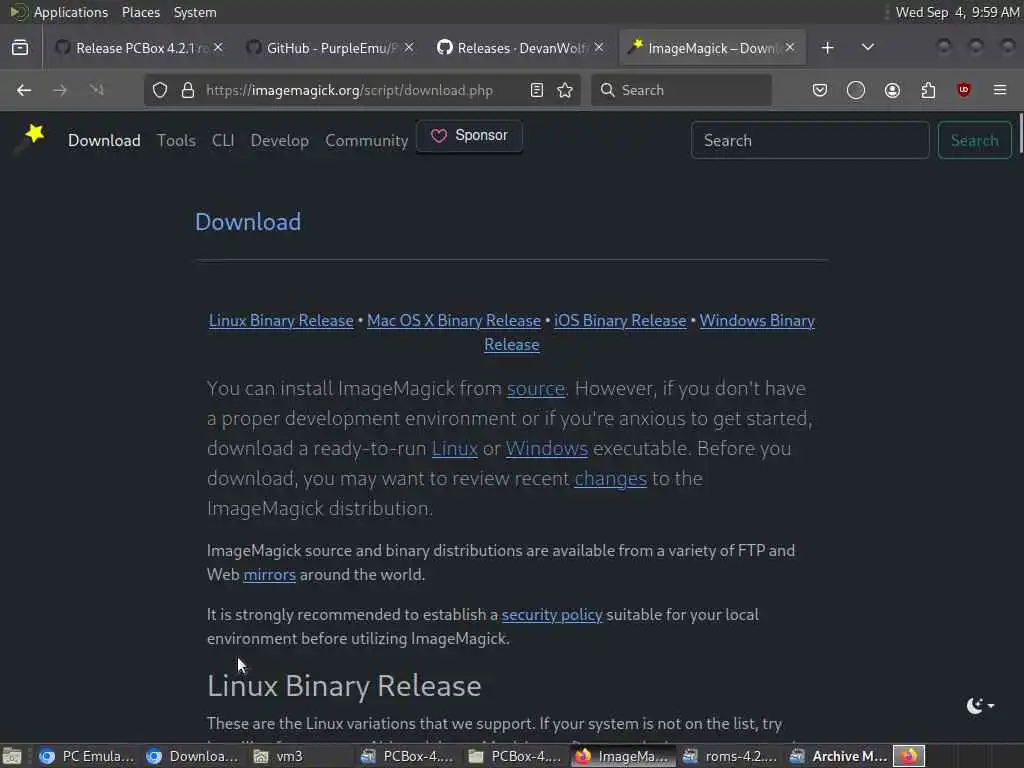Image resolution: width=1024 pixels, height=768 pixels.
Task: Click the Download page heading
Action: pos(248,222)
